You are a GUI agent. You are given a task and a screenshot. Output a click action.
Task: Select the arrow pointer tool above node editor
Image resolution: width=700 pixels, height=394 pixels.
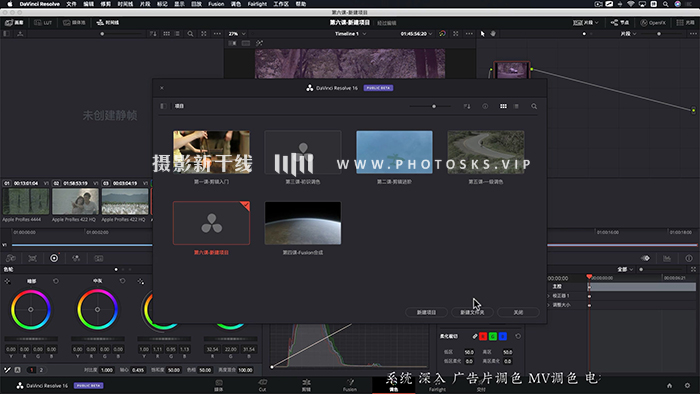coord(483,34)
